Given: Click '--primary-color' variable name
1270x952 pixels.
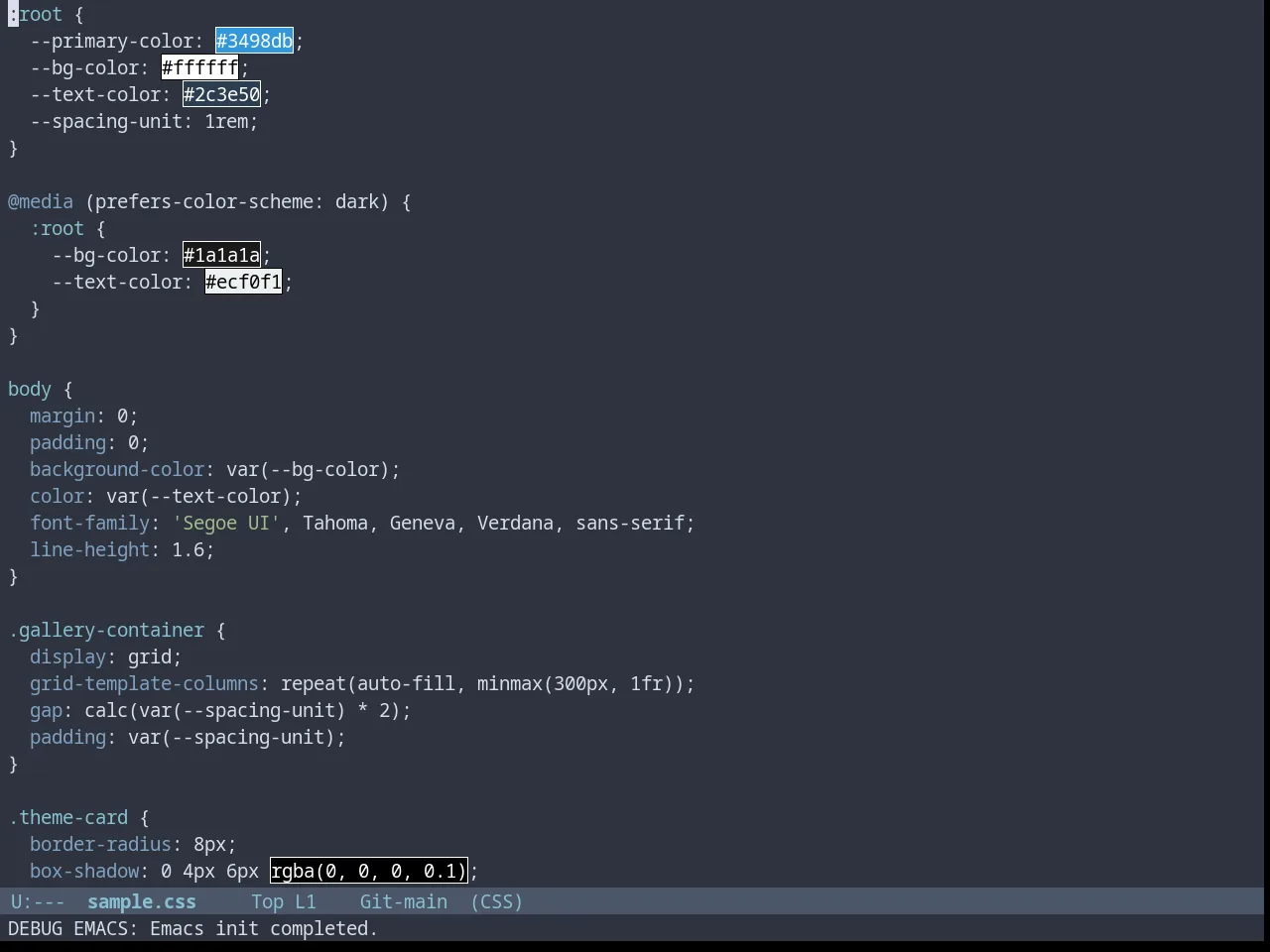Looking at the screenshot, I should point(111,41).
